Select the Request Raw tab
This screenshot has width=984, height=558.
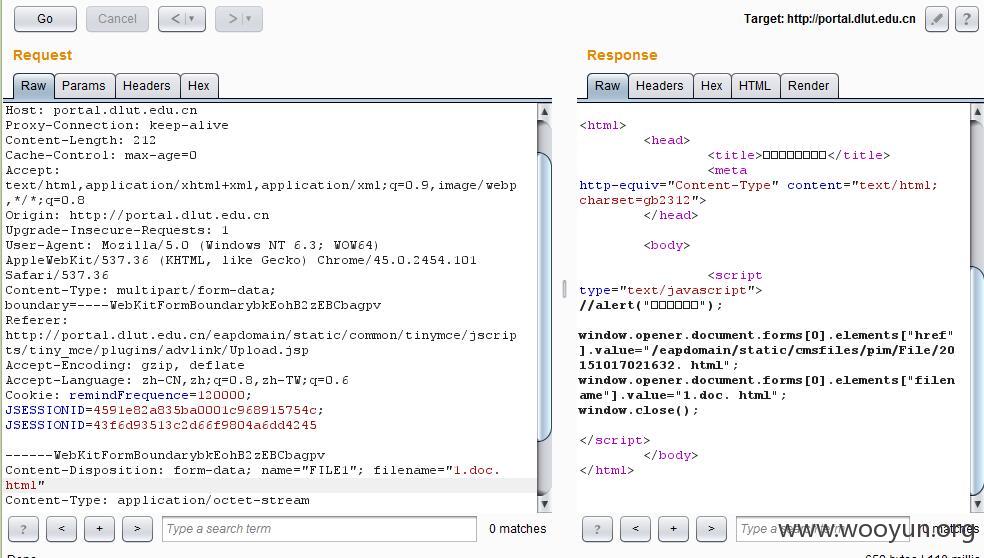click(x=33, y=86)
